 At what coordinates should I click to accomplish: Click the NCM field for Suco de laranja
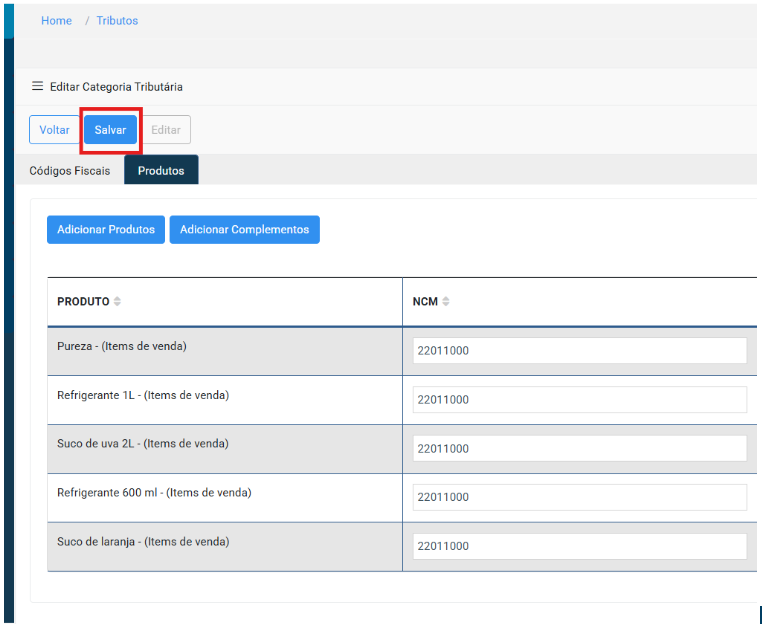(579, 546)
